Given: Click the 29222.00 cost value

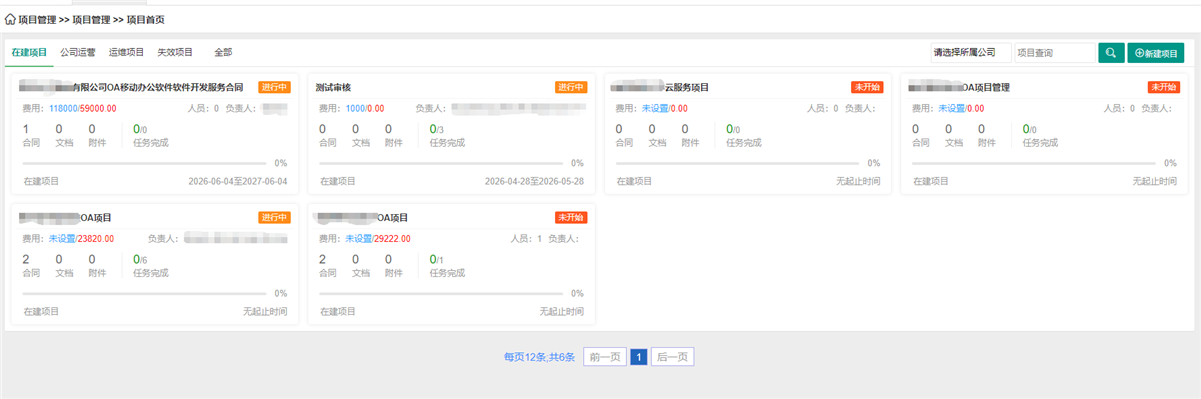Looking at the screenshot, I should pos(392,239).
